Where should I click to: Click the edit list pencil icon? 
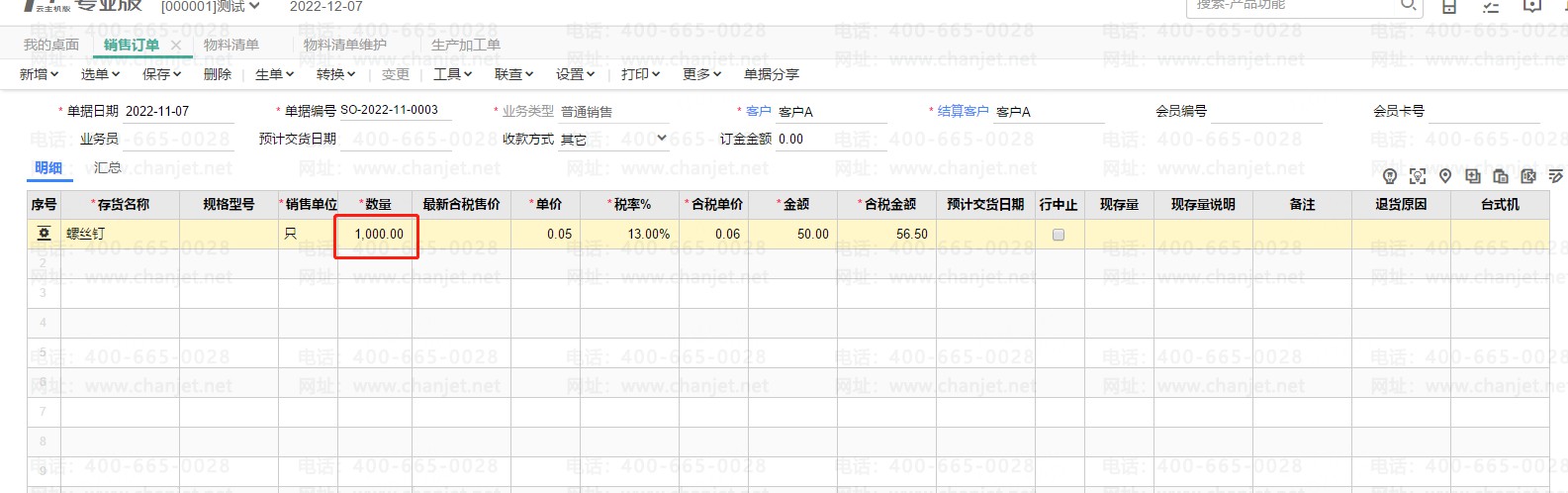coord(1556,176)
